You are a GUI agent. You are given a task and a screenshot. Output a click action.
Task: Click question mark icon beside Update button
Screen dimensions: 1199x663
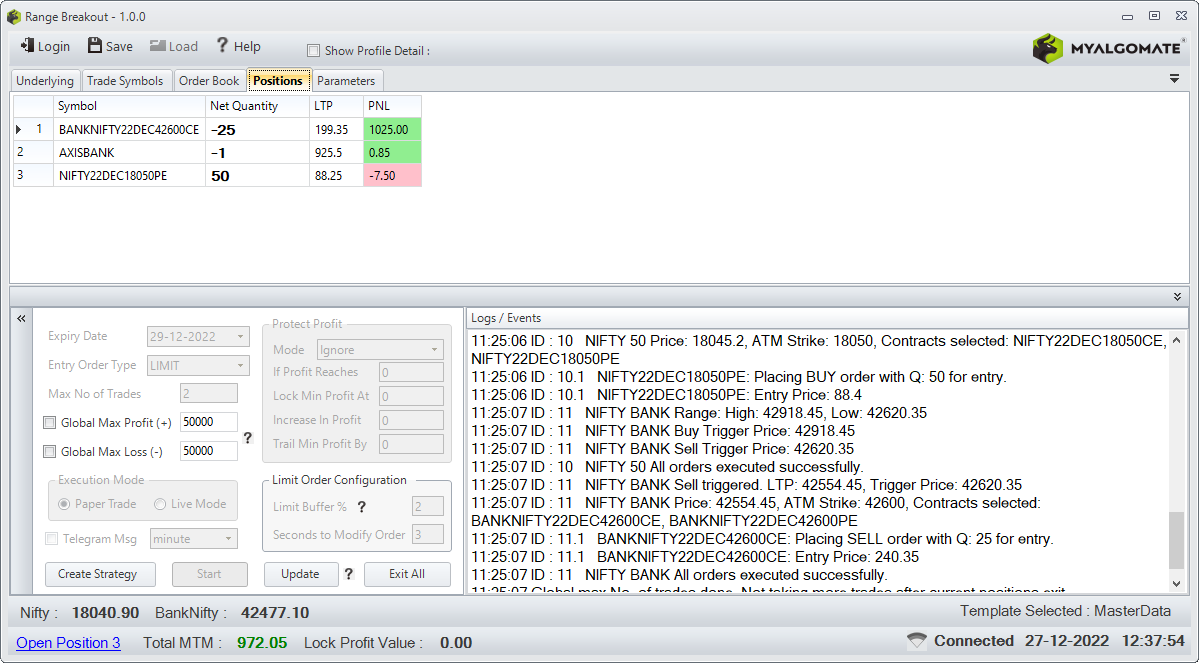(x=349, y=574)
